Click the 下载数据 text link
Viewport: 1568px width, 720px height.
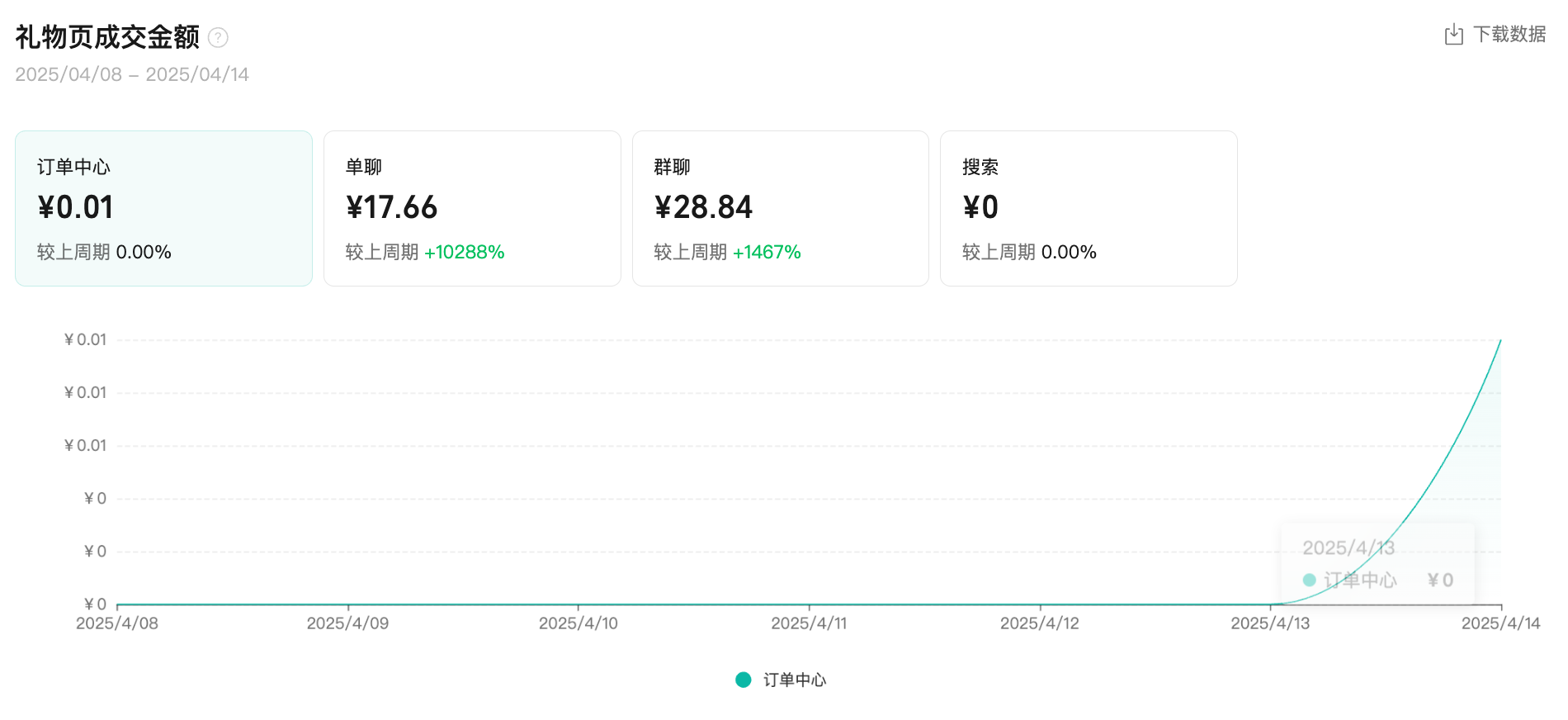[1509, 35]
